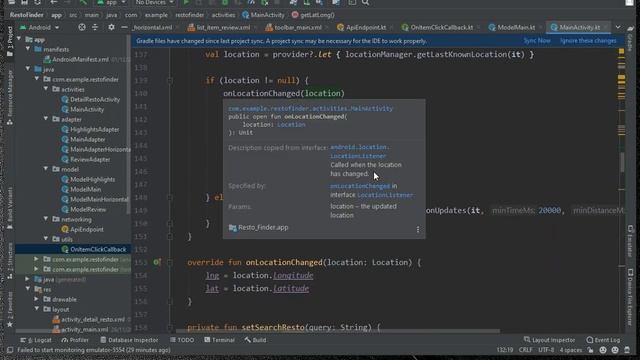The width and height of the screenshot is (640, 360).
Task: Open the Terminal tool window
Action: coord(219,340)
